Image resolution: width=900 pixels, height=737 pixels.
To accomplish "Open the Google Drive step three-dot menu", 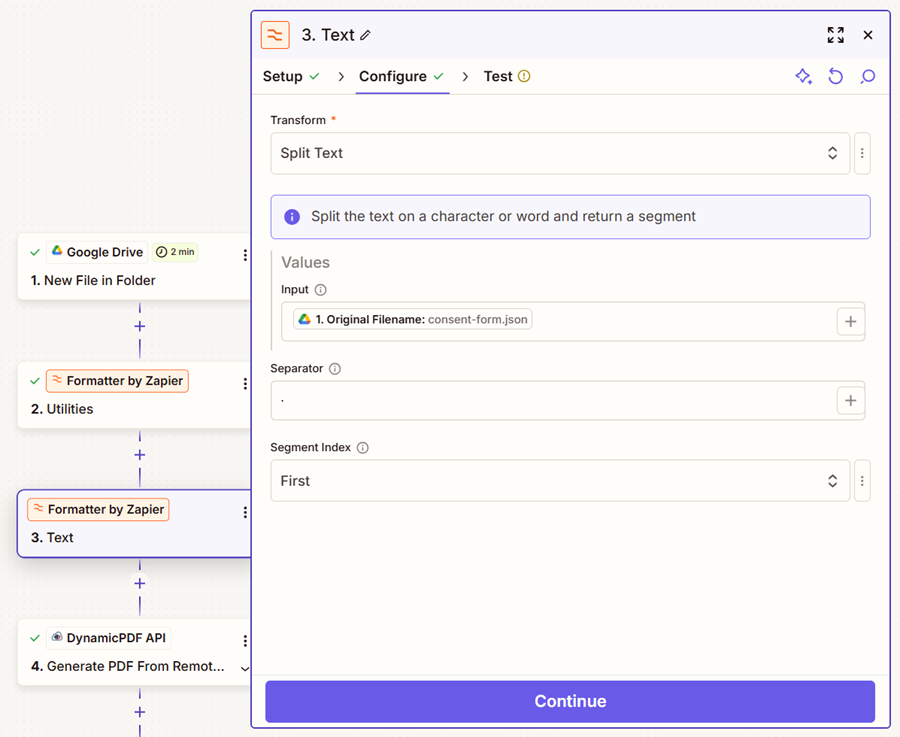I will [245, 255].
